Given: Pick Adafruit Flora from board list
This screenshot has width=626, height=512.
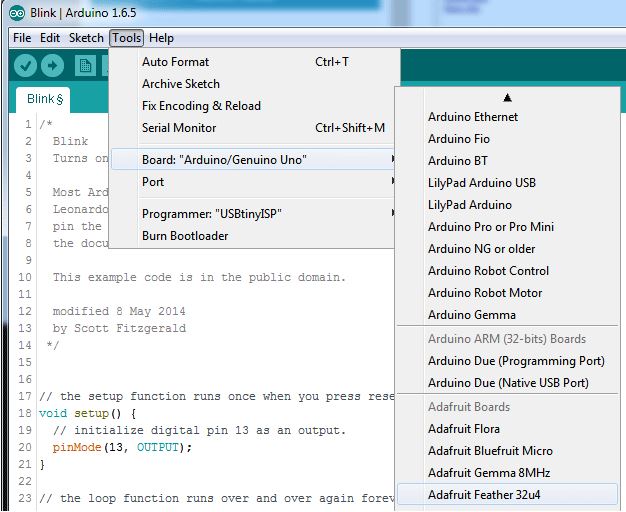Looking at the screenshot, I should (463, 429).
